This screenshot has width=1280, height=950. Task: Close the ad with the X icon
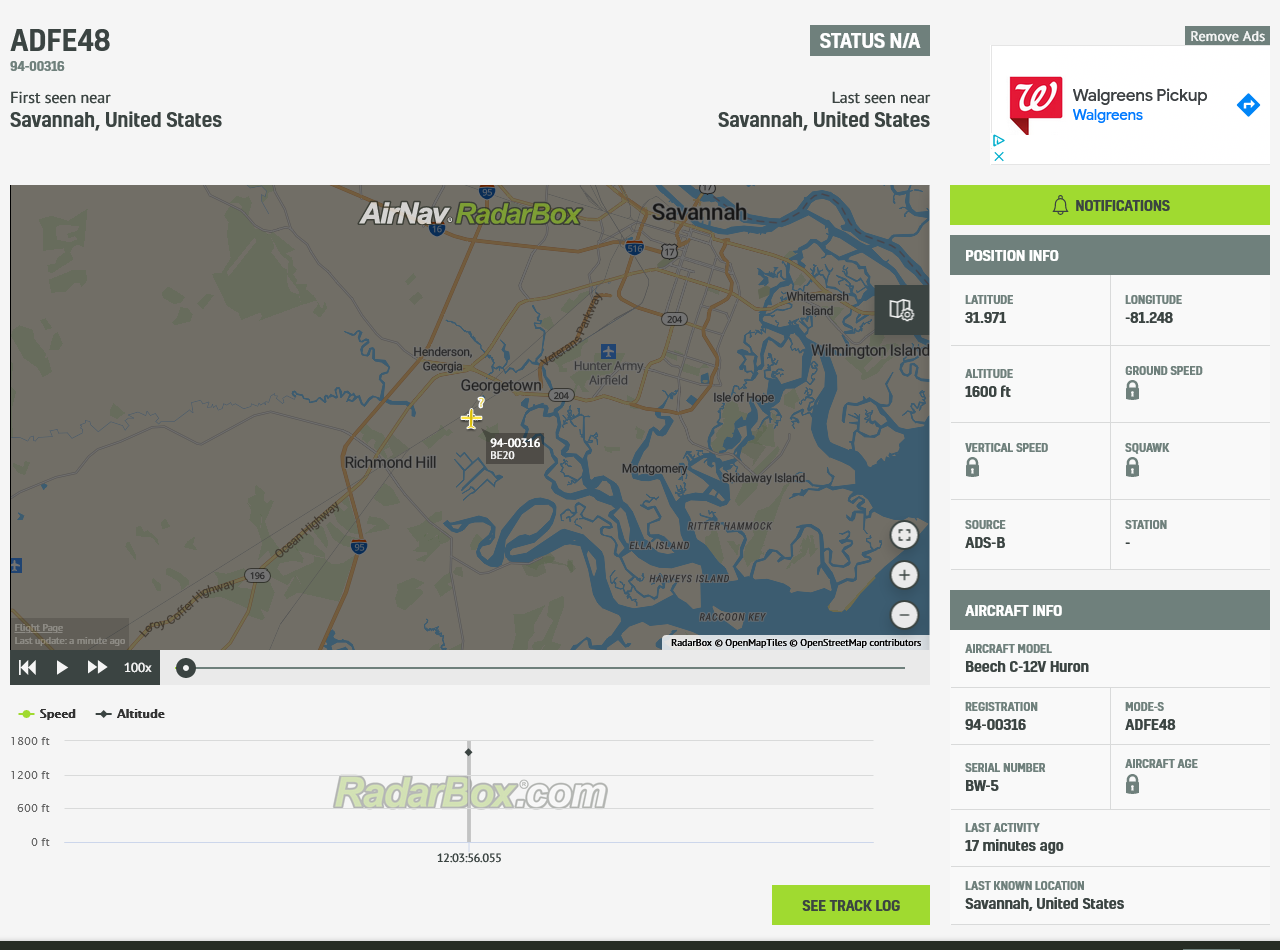tap(998, 156)
